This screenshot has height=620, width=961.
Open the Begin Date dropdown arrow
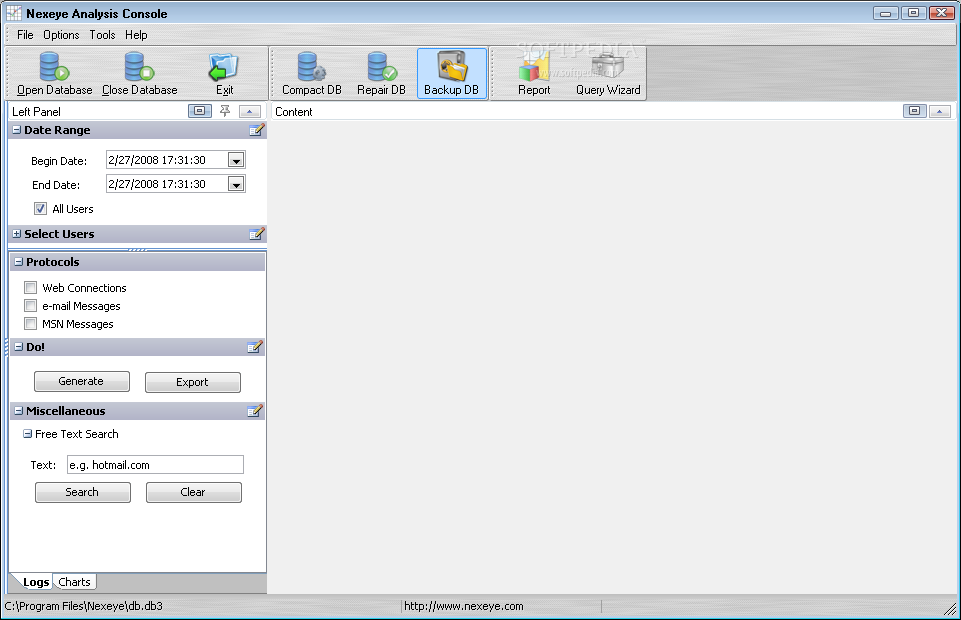click(x=236, y=161)
